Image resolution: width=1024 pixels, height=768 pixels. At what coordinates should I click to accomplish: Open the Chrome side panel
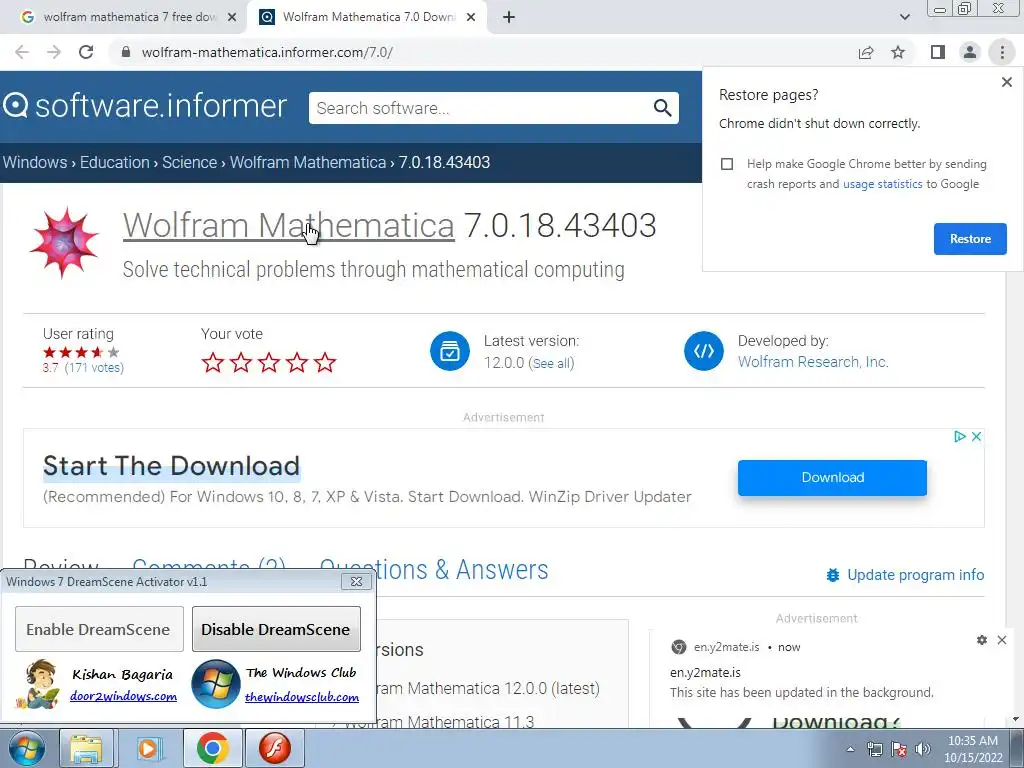[x=938, y=52]
